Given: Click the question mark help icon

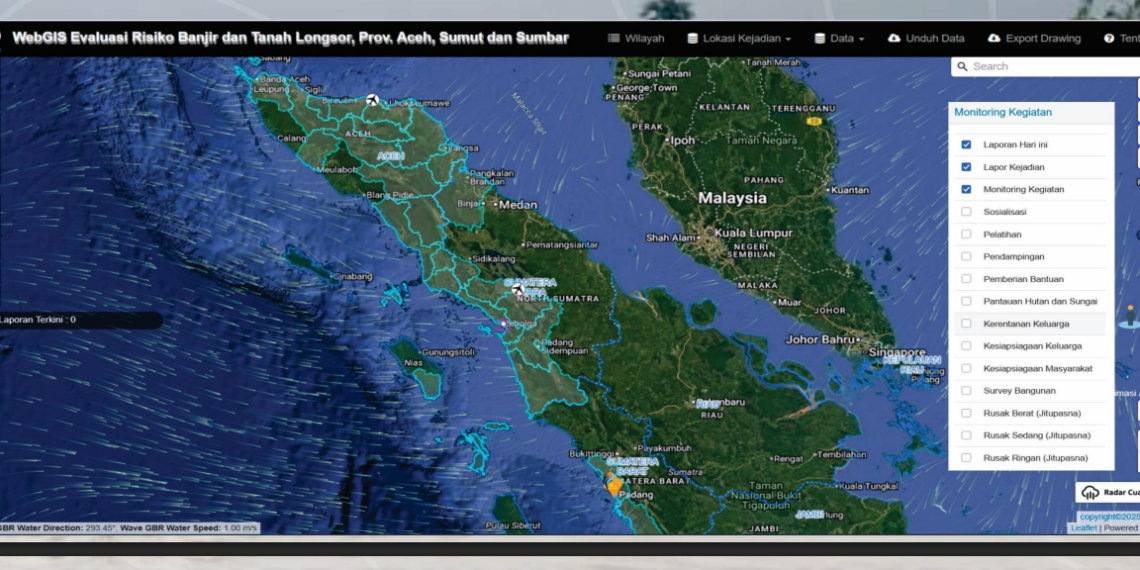Looking at the screenshot, I should (1109, 39).
